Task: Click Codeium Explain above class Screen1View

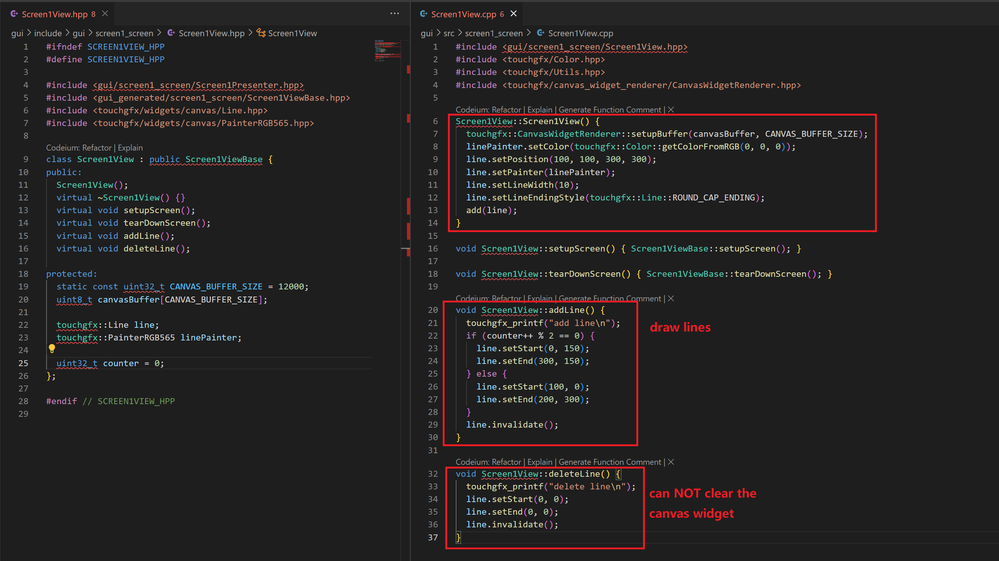Action: tap(129, 147)
